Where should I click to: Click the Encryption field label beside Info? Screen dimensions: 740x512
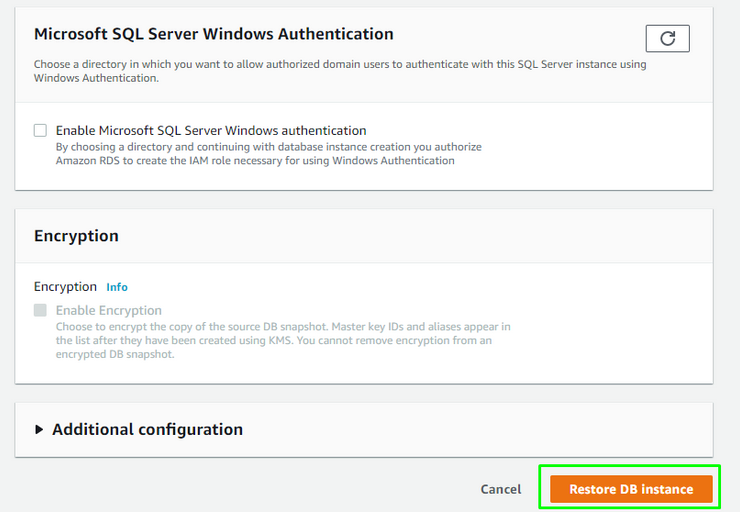(x=65, y=287)
